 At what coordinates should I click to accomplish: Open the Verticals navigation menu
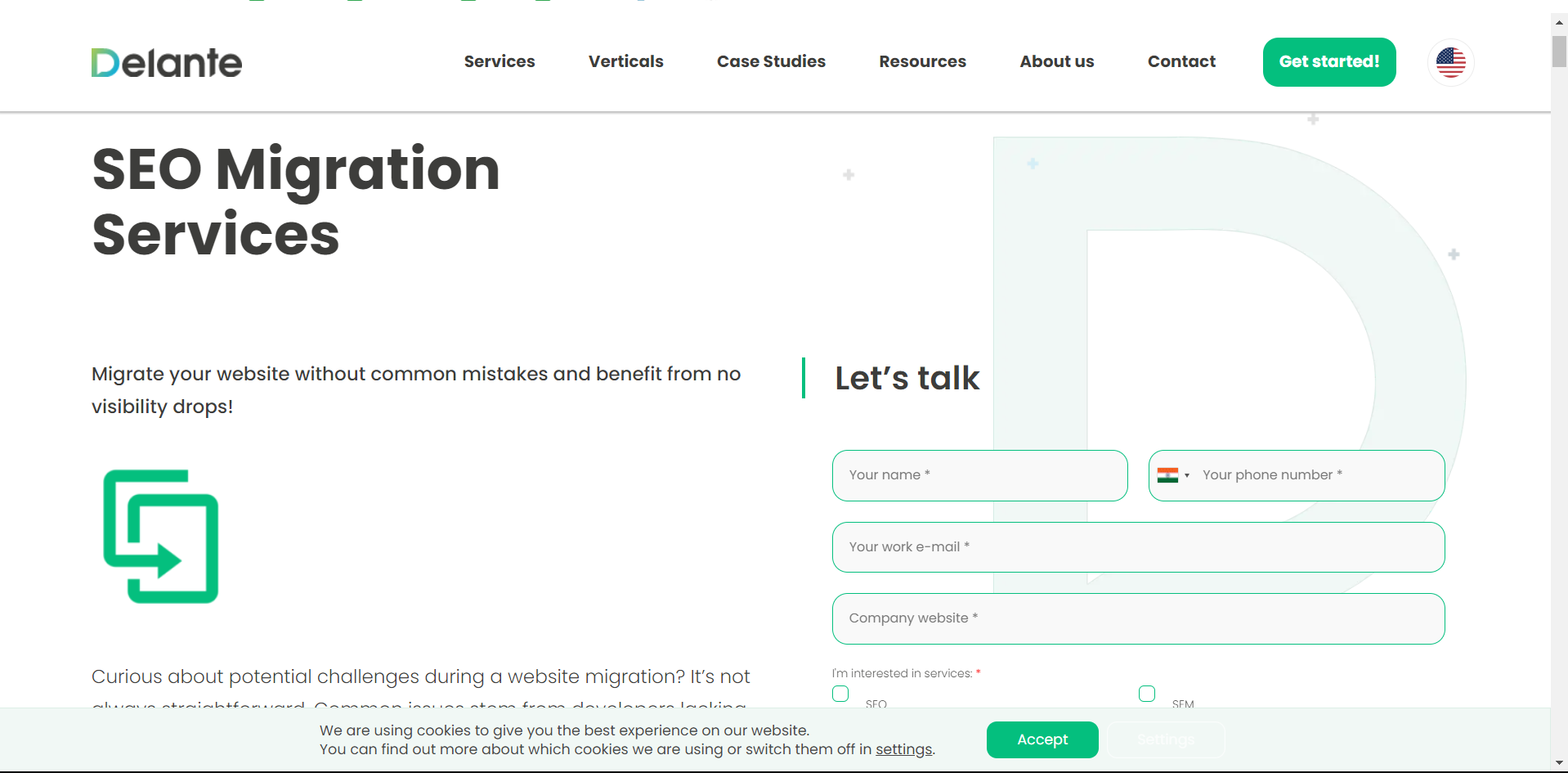tap(625, 61)
